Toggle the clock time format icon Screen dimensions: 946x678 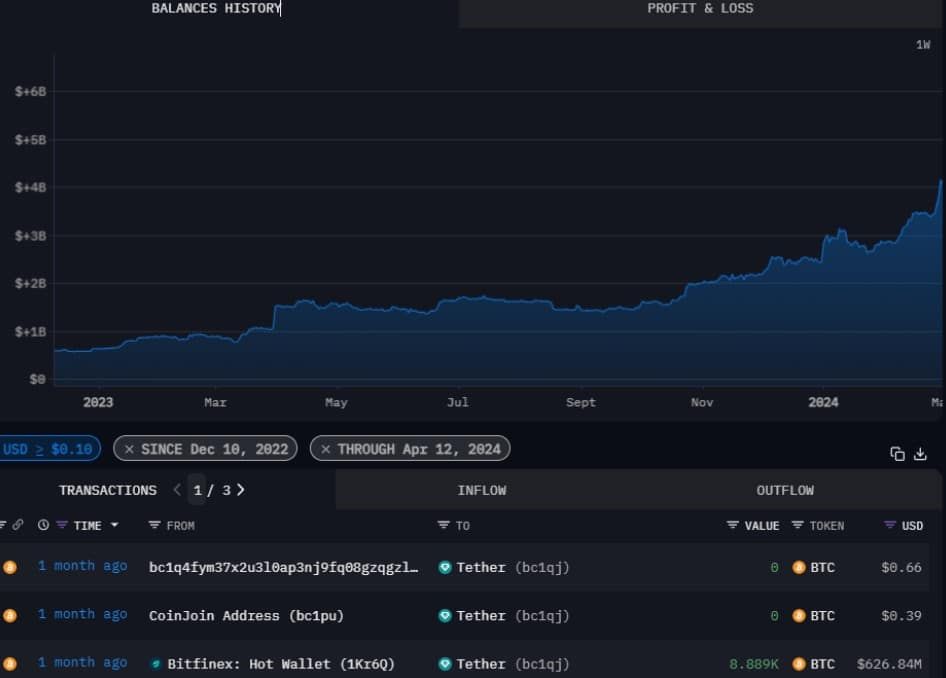pyautogui.click(x=43, y=525)
